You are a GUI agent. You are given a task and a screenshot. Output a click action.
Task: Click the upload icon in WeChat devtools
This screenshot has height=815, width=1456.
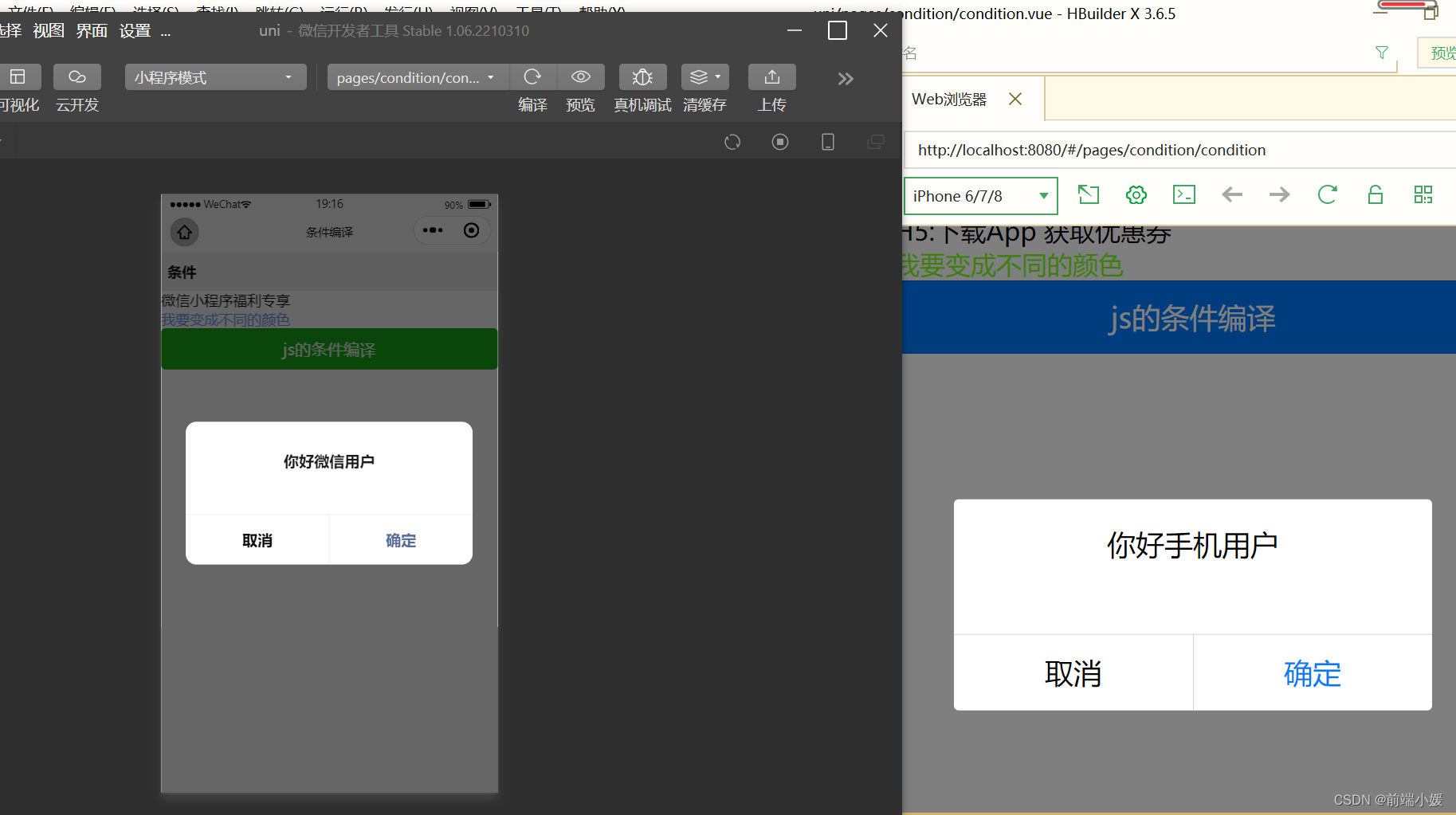point(771,77)
